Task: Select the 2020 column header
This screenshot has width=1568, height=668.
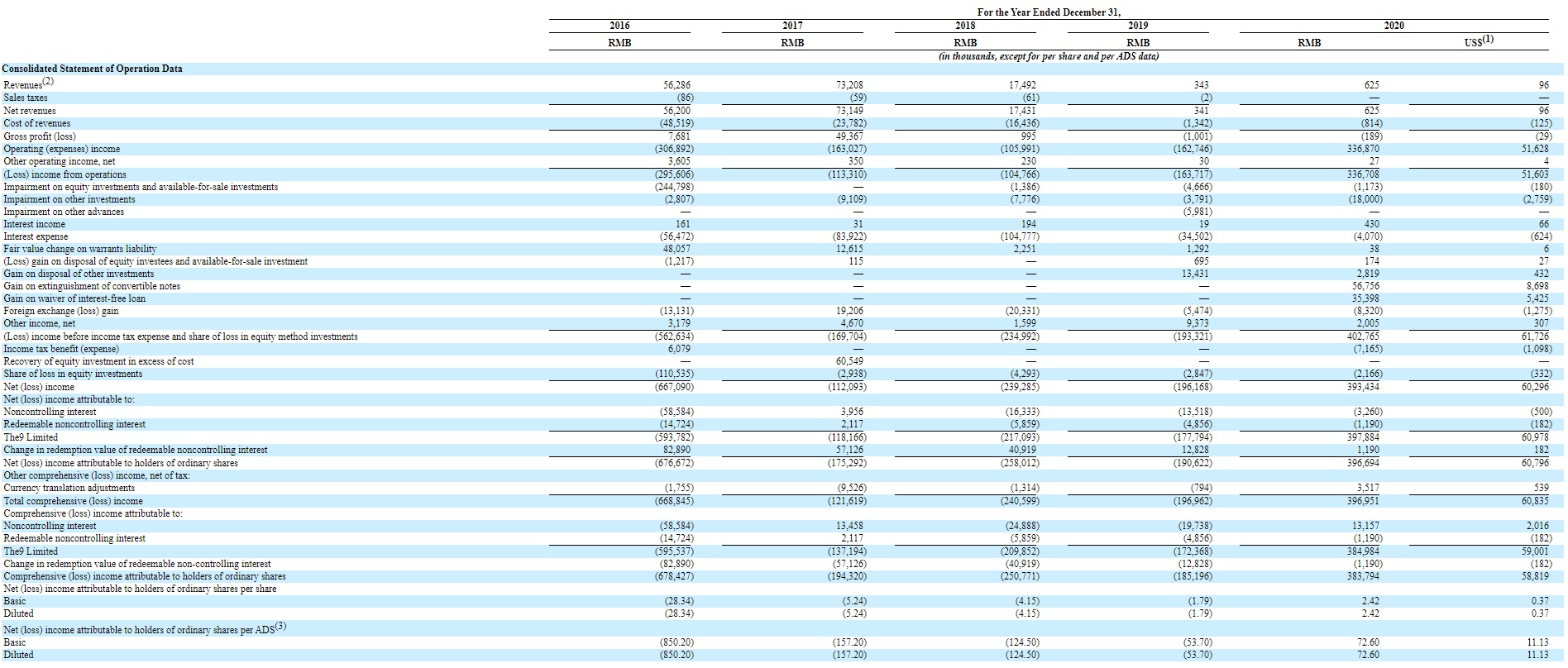Action: click(1394, 26)
